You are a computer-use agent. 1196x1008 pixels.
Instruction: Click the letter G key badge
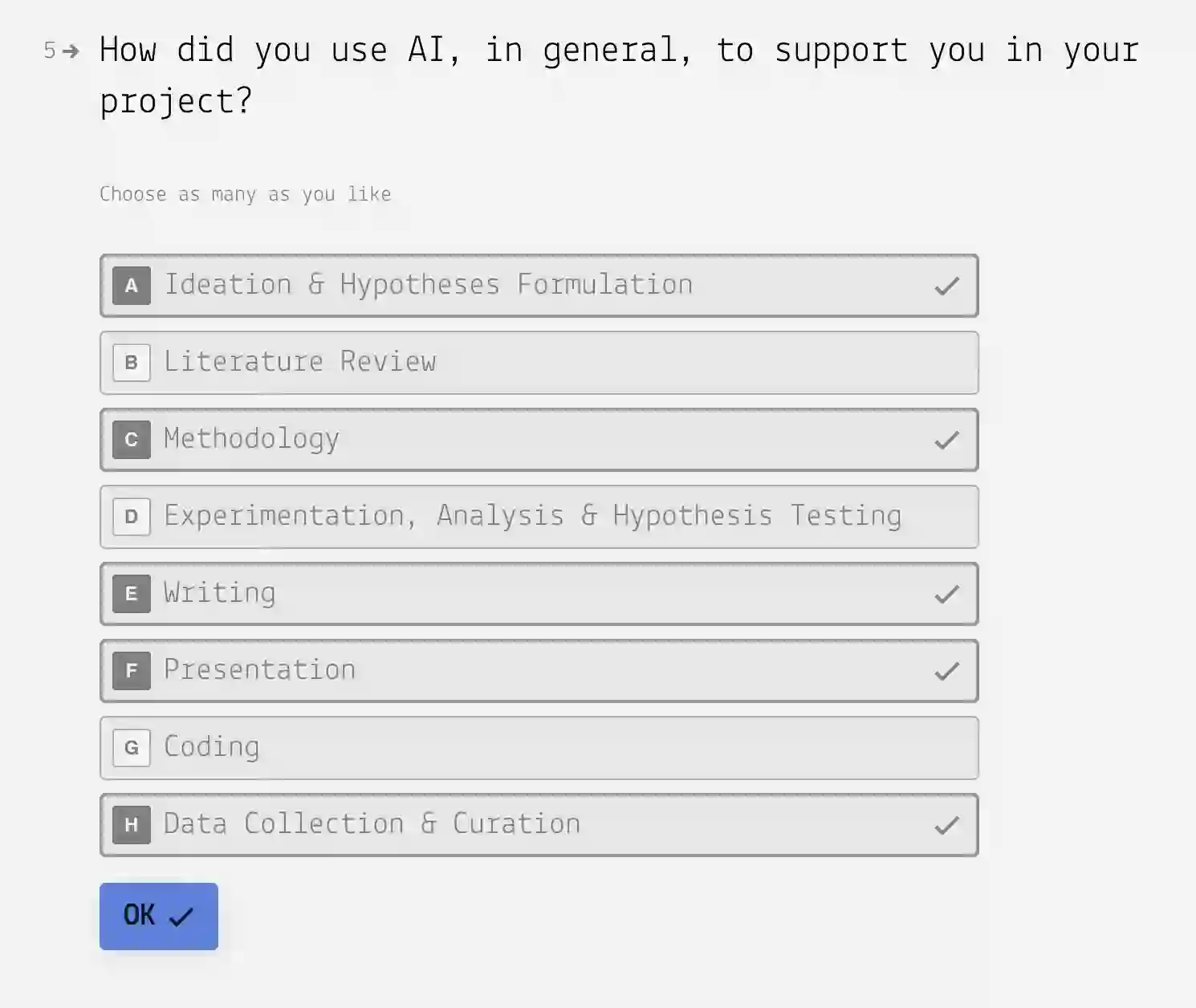[x=132, y=748]
